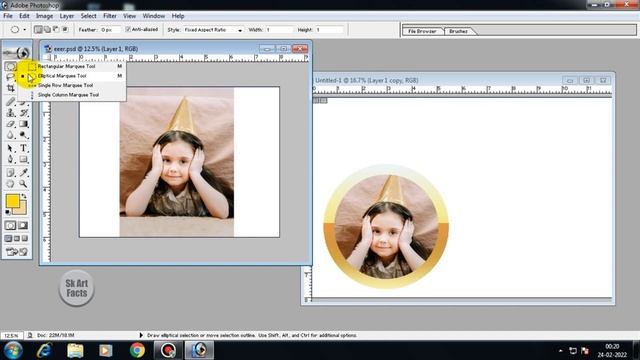Select the Marquee tool in the toolbox
Image resolution: width=640 pixels, height=360 pixels.
pyautogui.click(x=11, y=66)
